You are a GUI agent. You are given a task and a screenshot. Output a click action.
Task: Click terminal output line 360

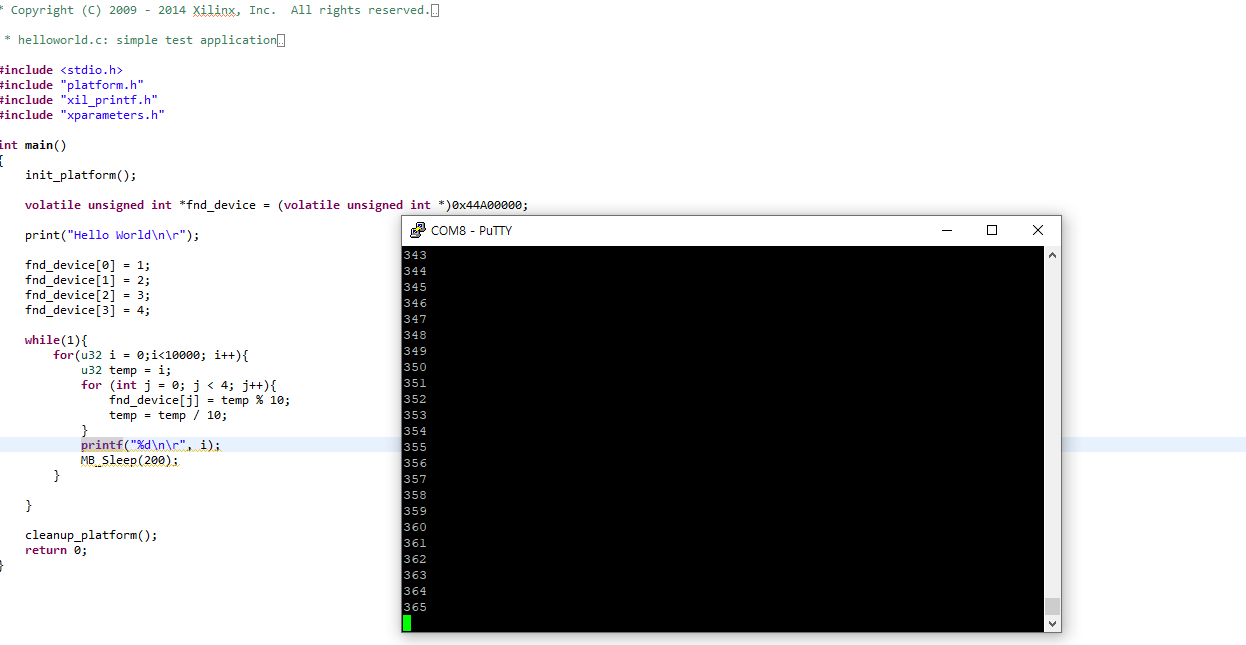pyautogui.click(x=415, y=527)
